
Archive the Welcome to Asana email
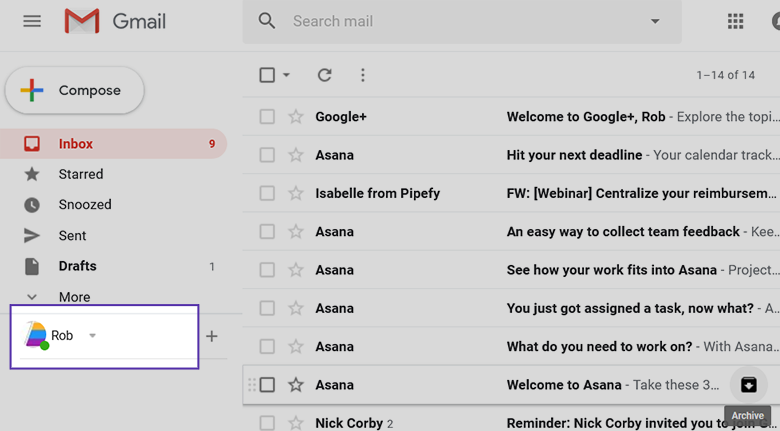pos(748,385)
